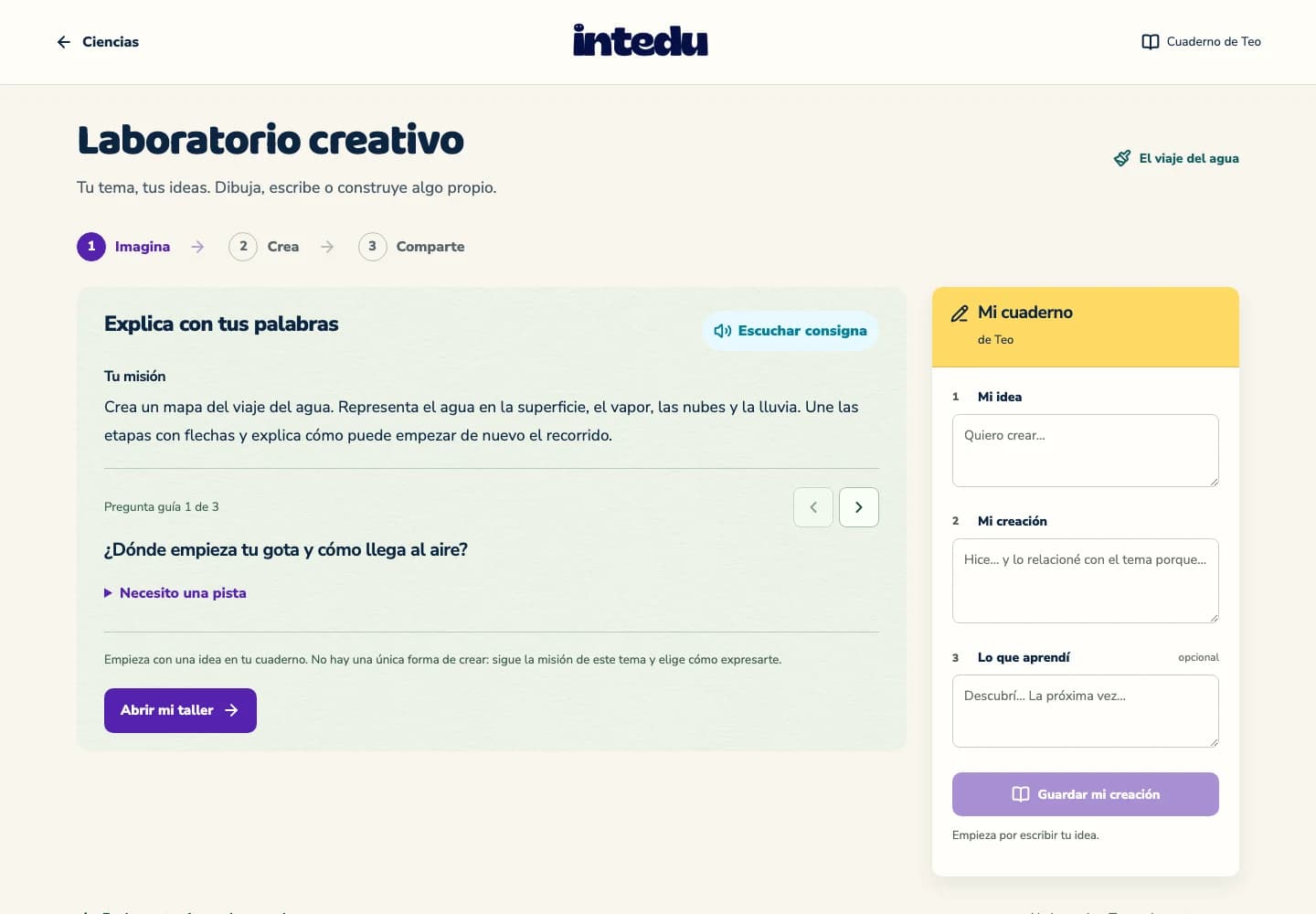The height and width of the screenshot is (914, 1316).
Task: Click the brush icon beside El viaje del agua
Action: point(1122,158)
